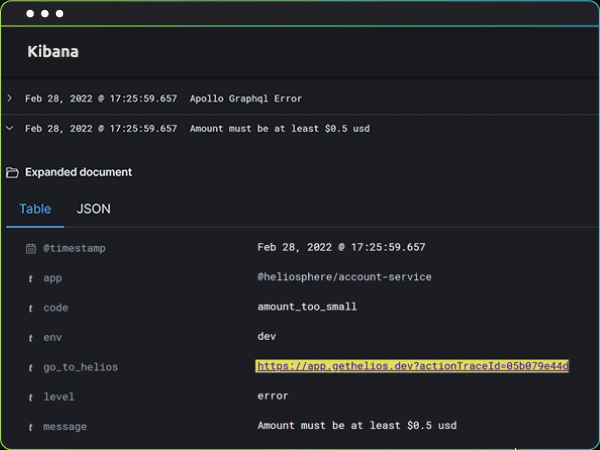
Task: Click the text type icon for code field
Action: pos(31,308)
